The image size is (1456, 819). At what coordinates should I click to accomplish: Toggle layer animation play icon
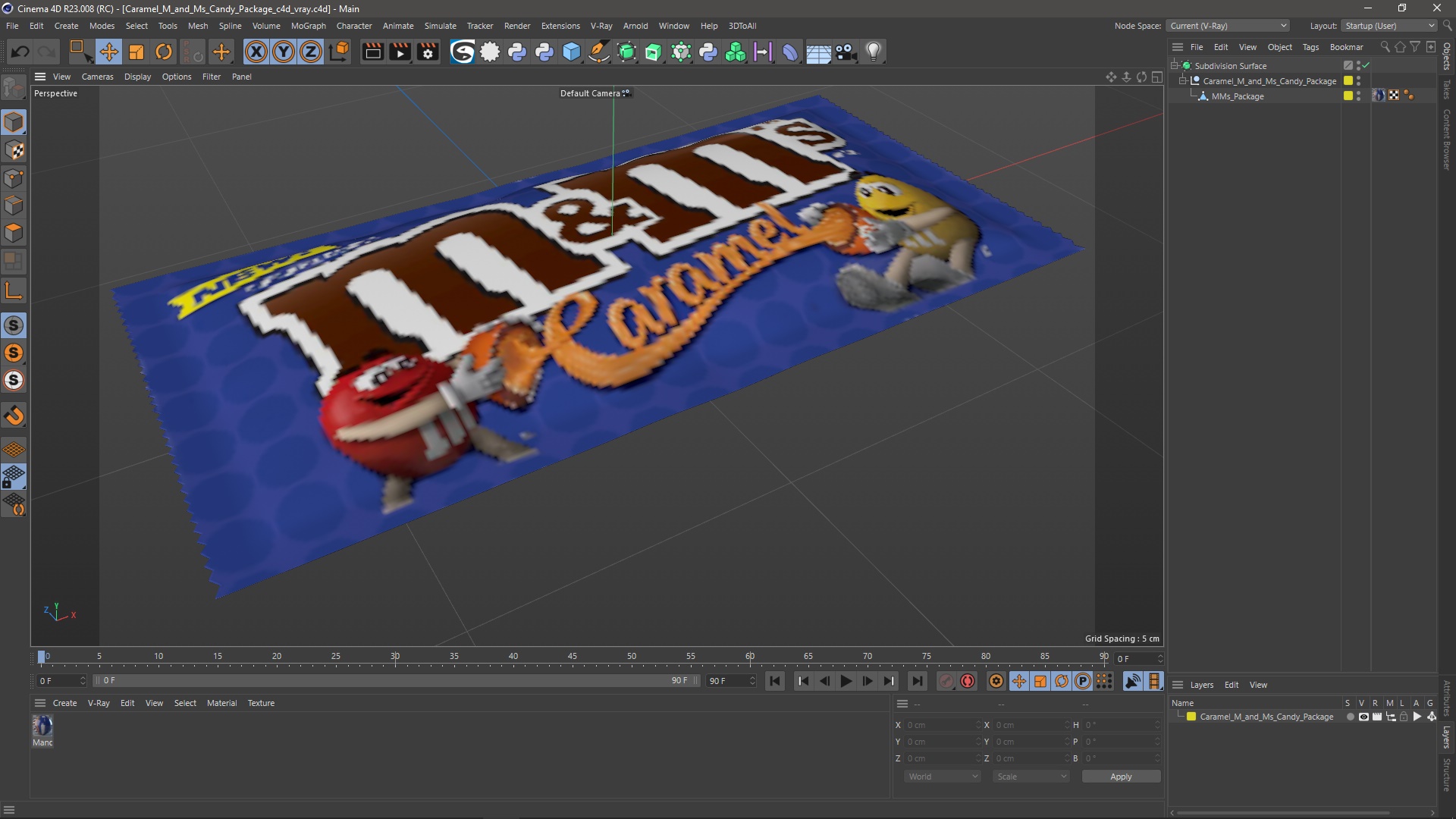point(1417,717)
